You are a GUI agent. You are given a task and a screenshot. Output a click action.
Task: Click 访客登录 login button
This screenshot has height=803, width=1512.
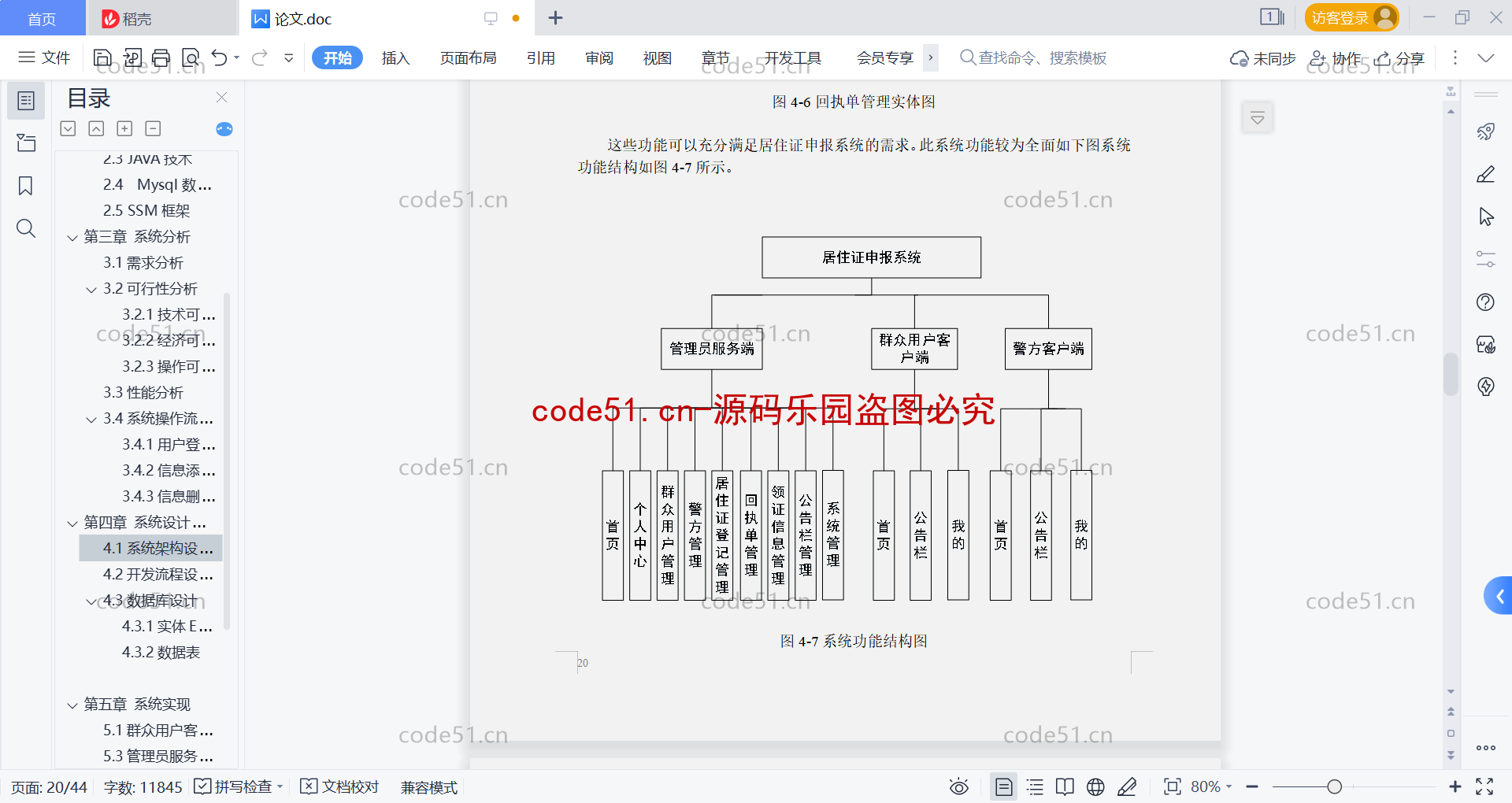tap(1351, 17)
